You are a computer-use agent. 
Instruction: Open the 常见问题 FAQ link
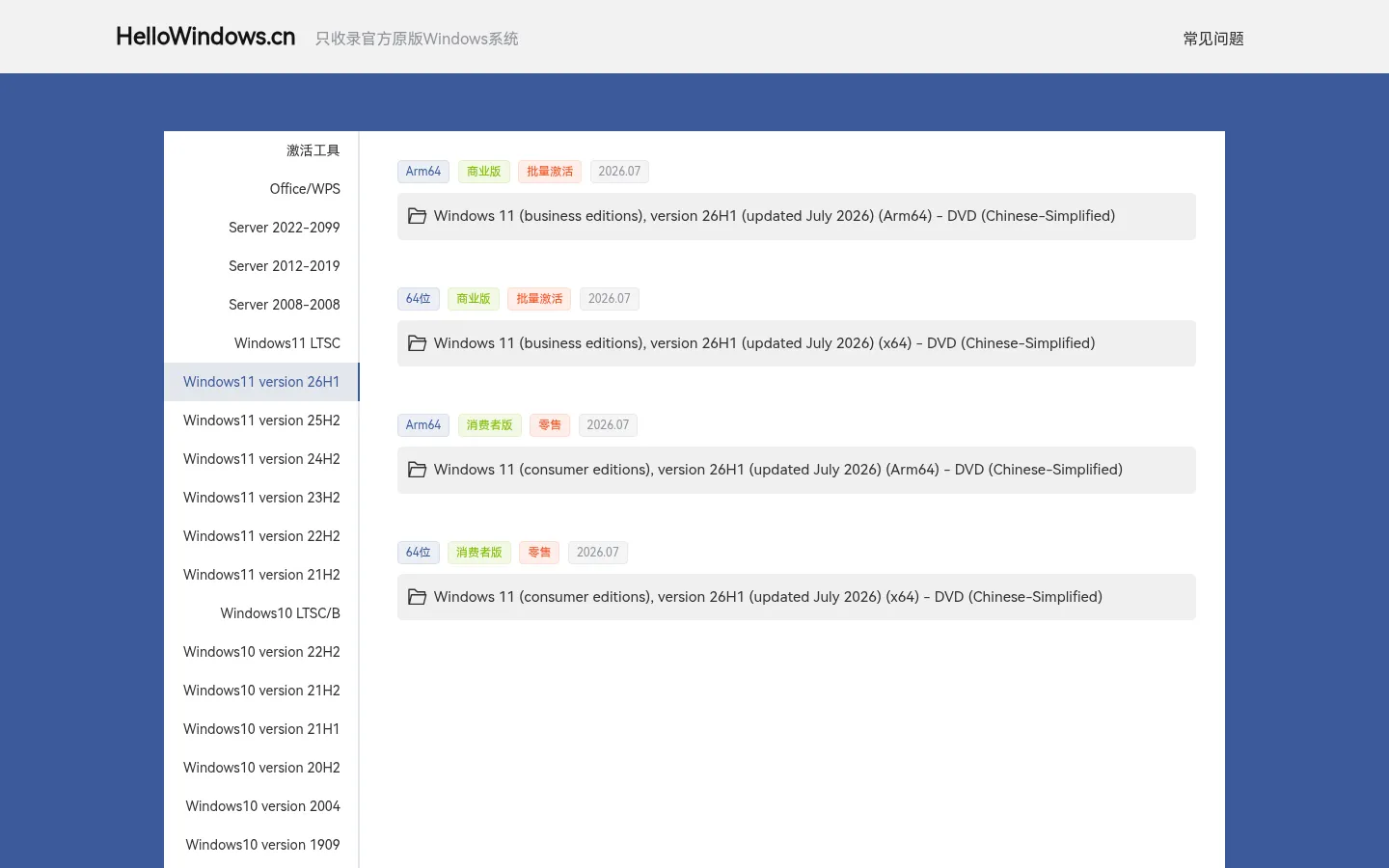point(1213,39)
